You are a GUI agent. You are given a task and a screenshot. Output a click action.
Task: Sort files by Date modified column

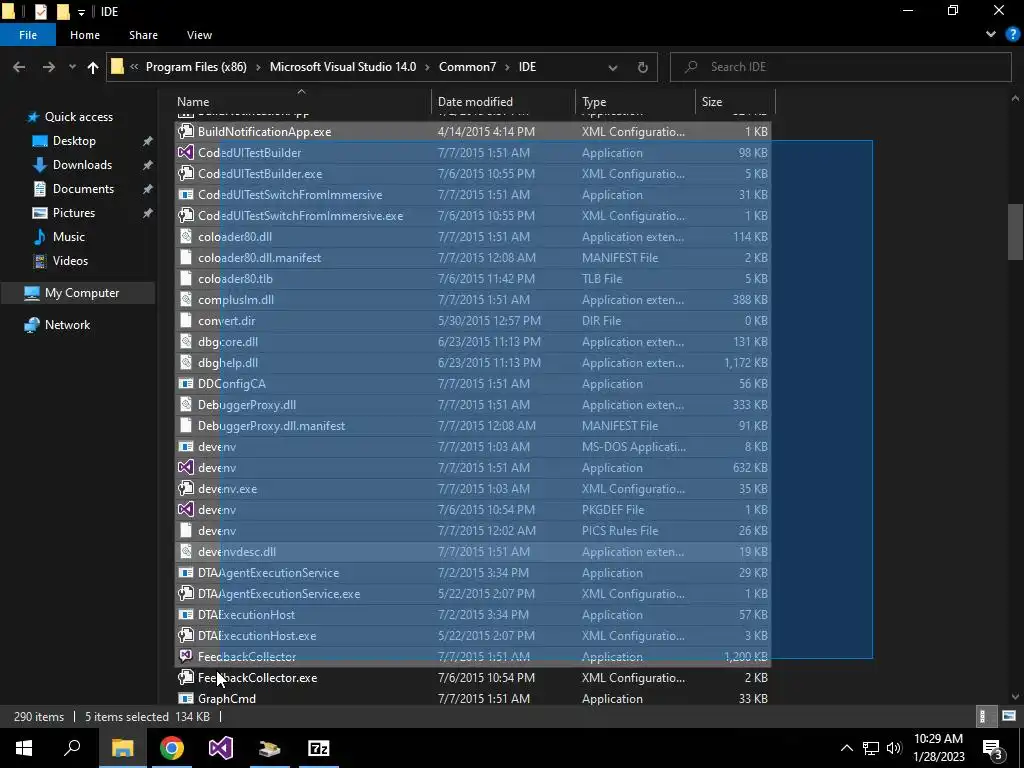[475, 101]
